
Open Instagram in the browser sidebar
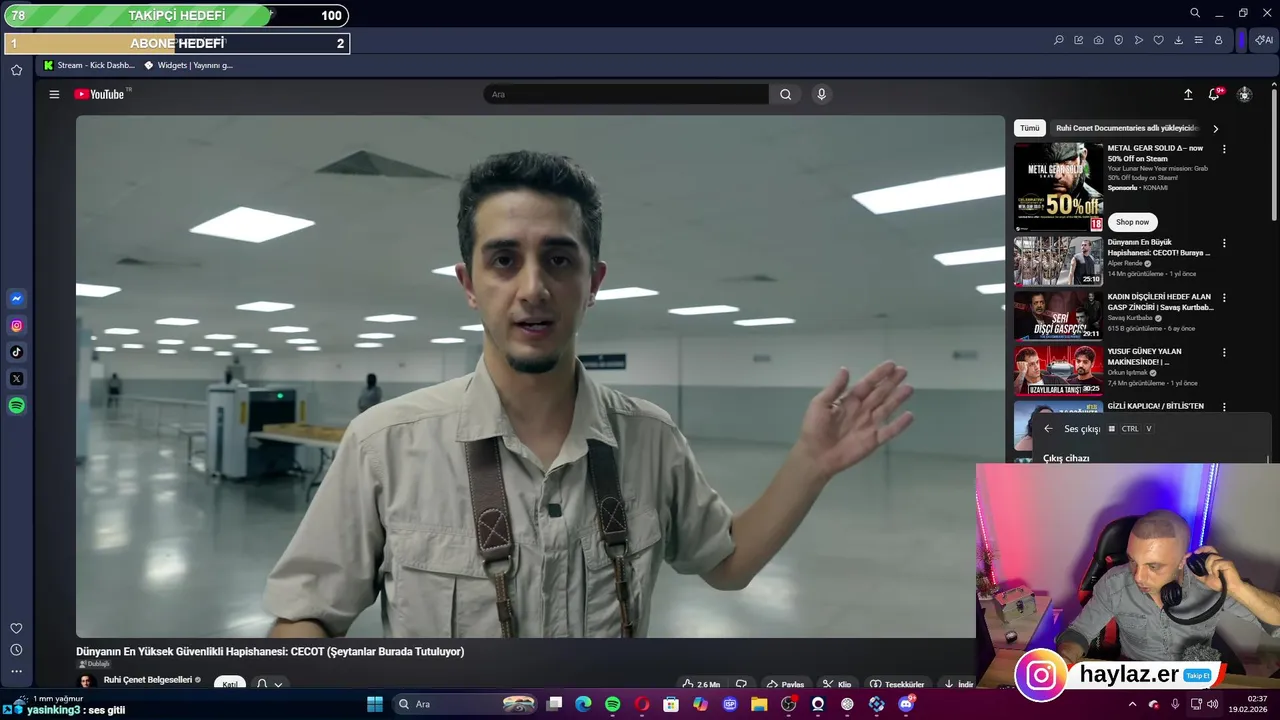[16, 325]
